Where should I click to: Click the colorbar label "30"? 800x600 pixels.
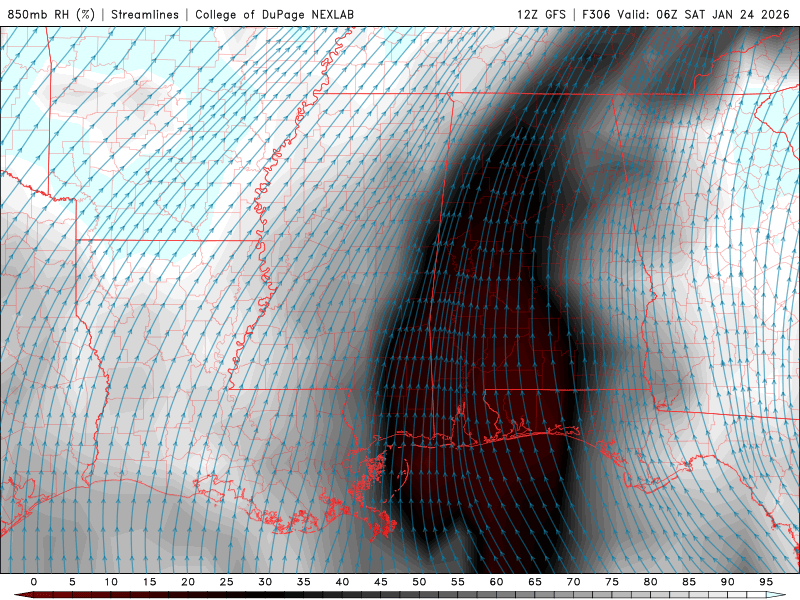click(x=265, y=582)
